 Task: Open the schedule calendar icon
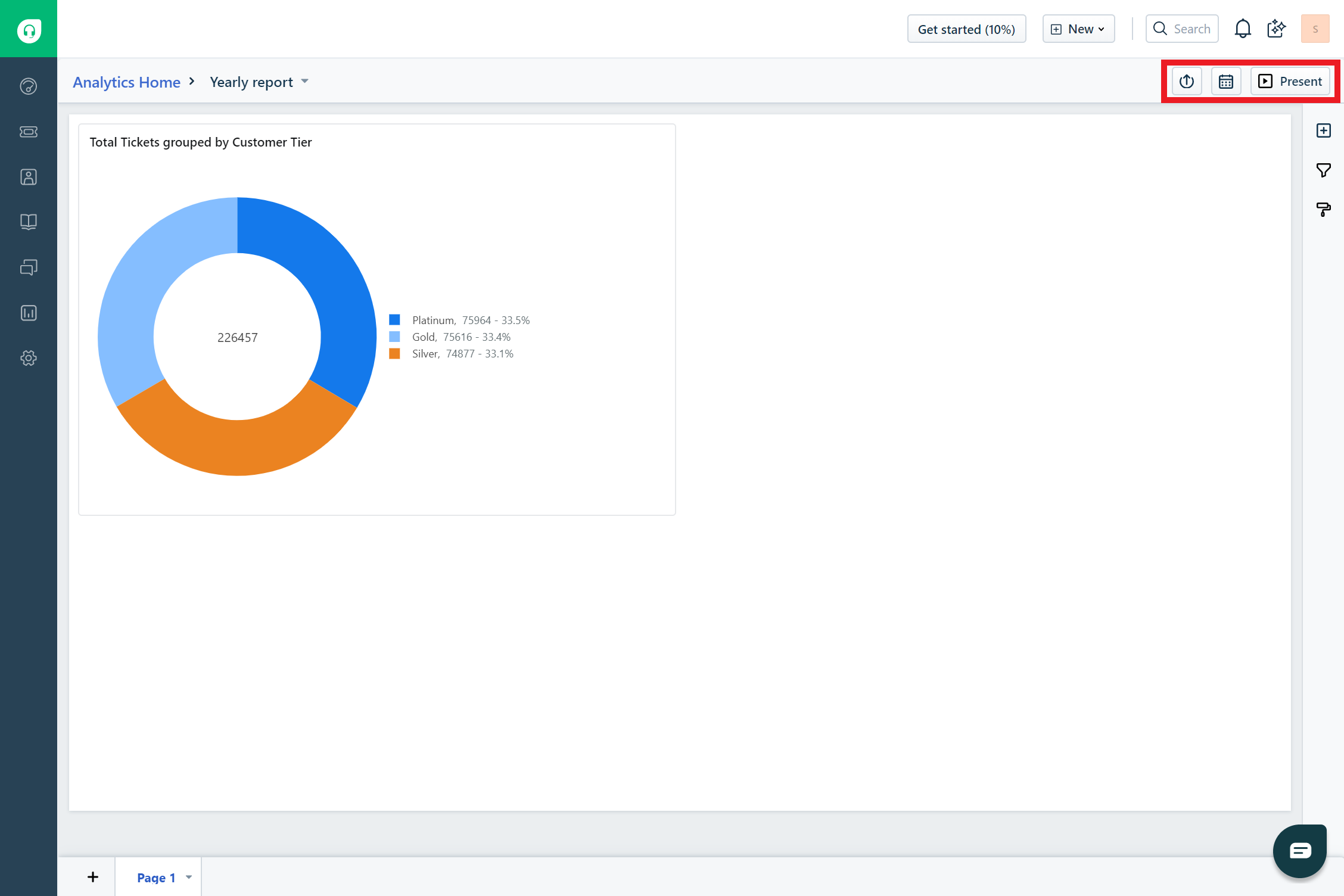tap(1225, 82)
